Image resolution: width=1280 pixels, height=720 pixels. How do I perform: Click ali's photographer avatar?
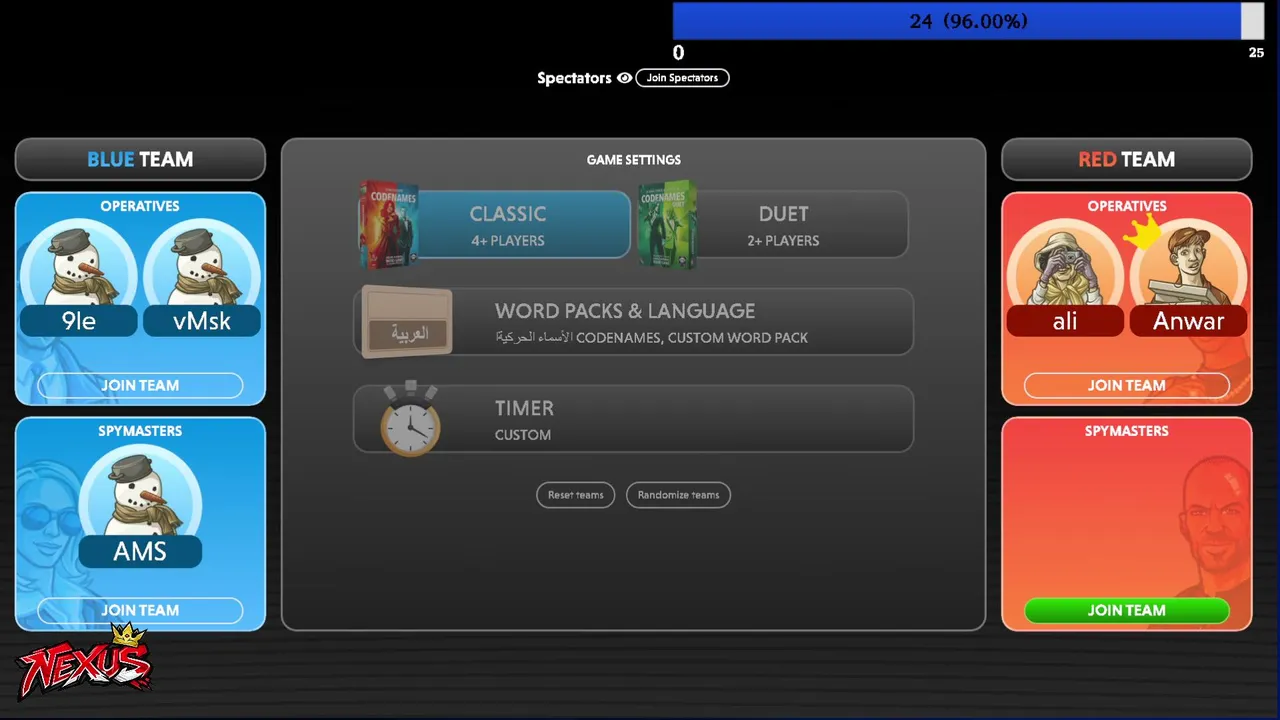1064,264
